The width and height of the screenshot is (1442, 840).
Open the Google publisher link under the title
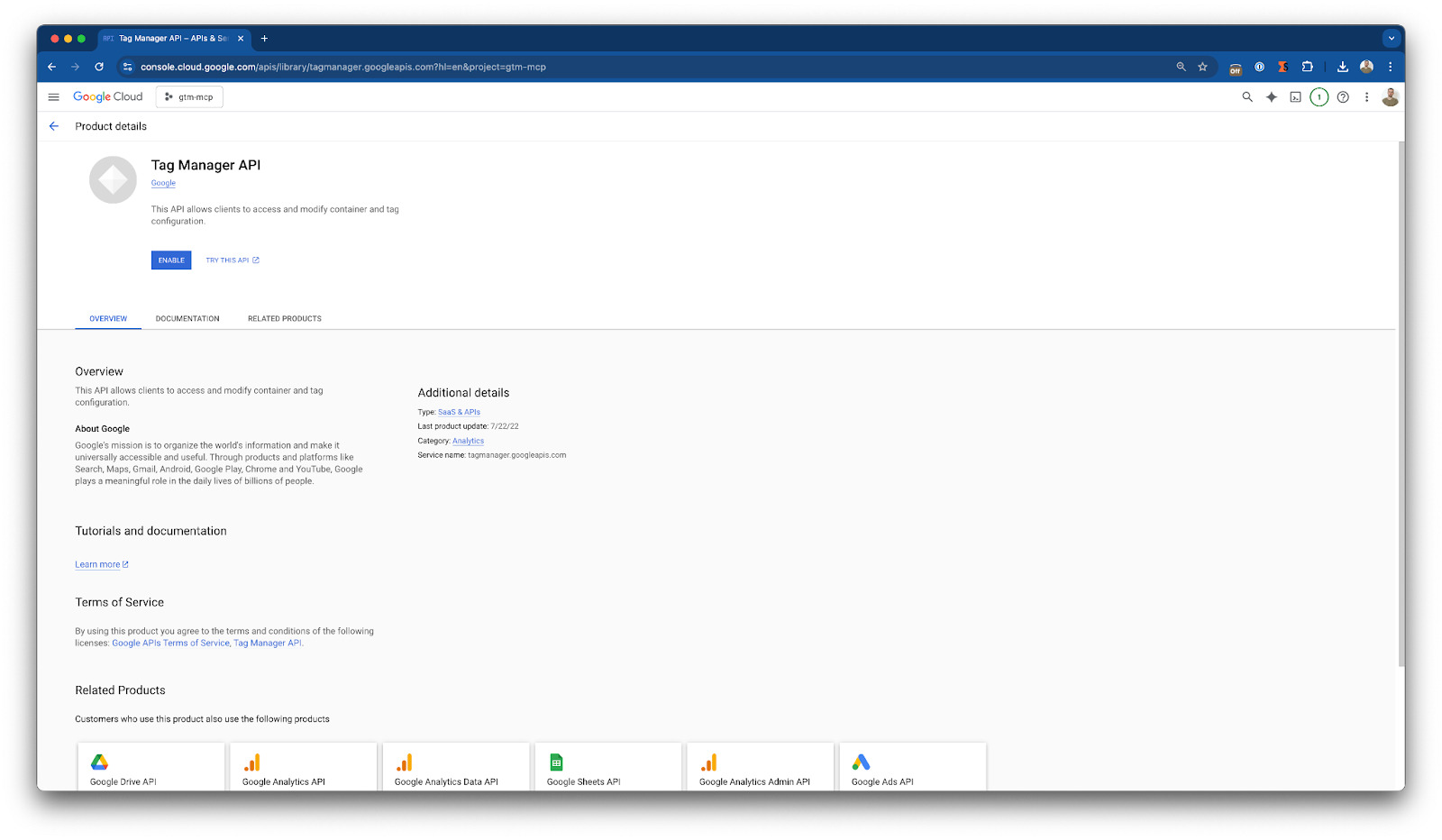tap(163, 183)
